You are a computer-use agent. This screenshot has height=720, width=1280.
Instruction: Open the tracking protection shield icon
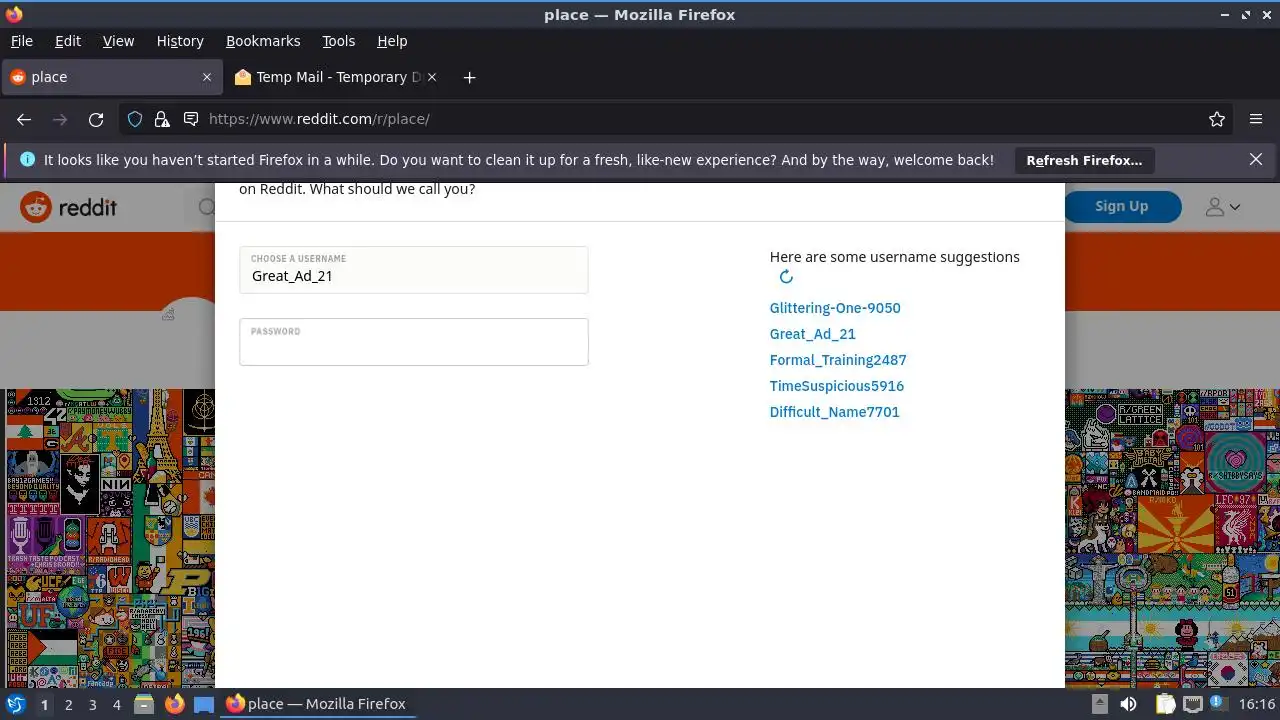(135, 119)
